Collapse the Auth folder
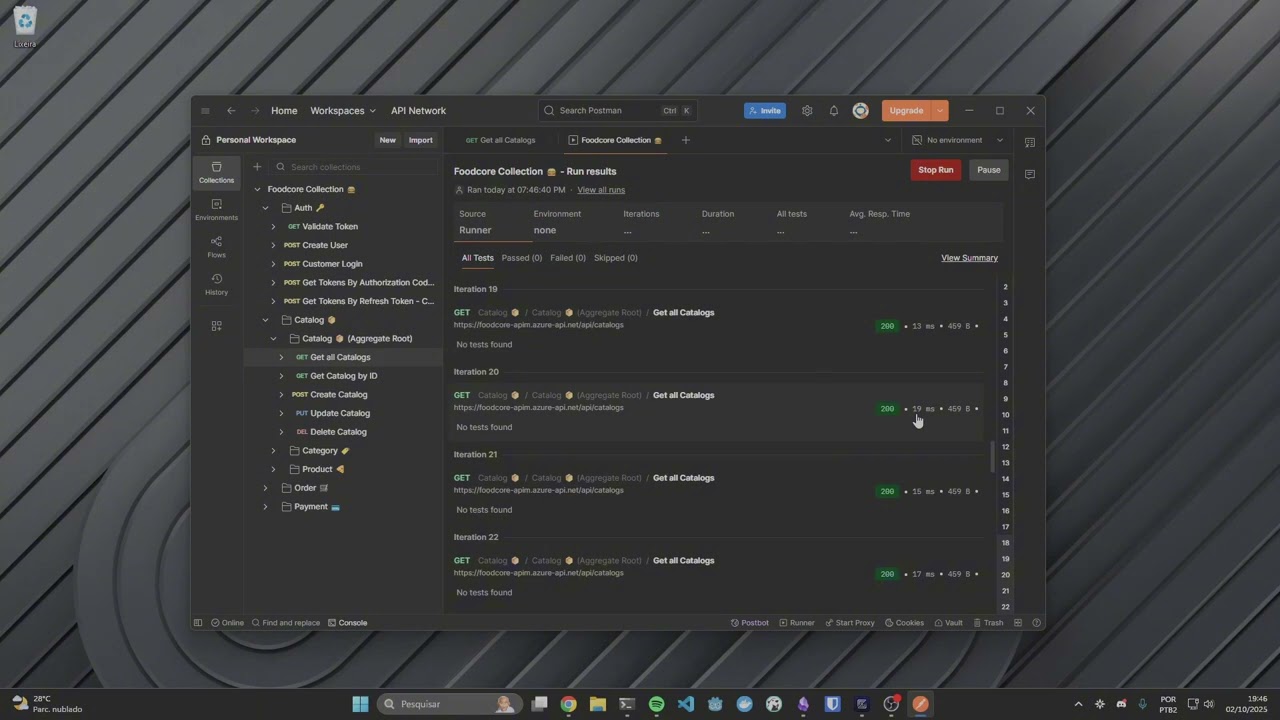1280x720 pixels. pyautogui.click(x=265, y=208)
